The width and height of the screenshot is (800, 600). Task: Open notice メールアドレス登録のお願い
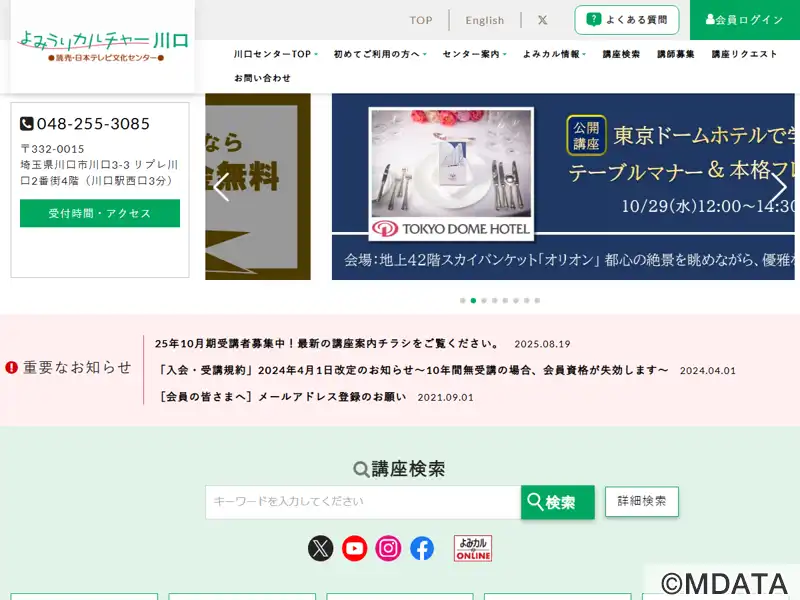click(283, 396)
